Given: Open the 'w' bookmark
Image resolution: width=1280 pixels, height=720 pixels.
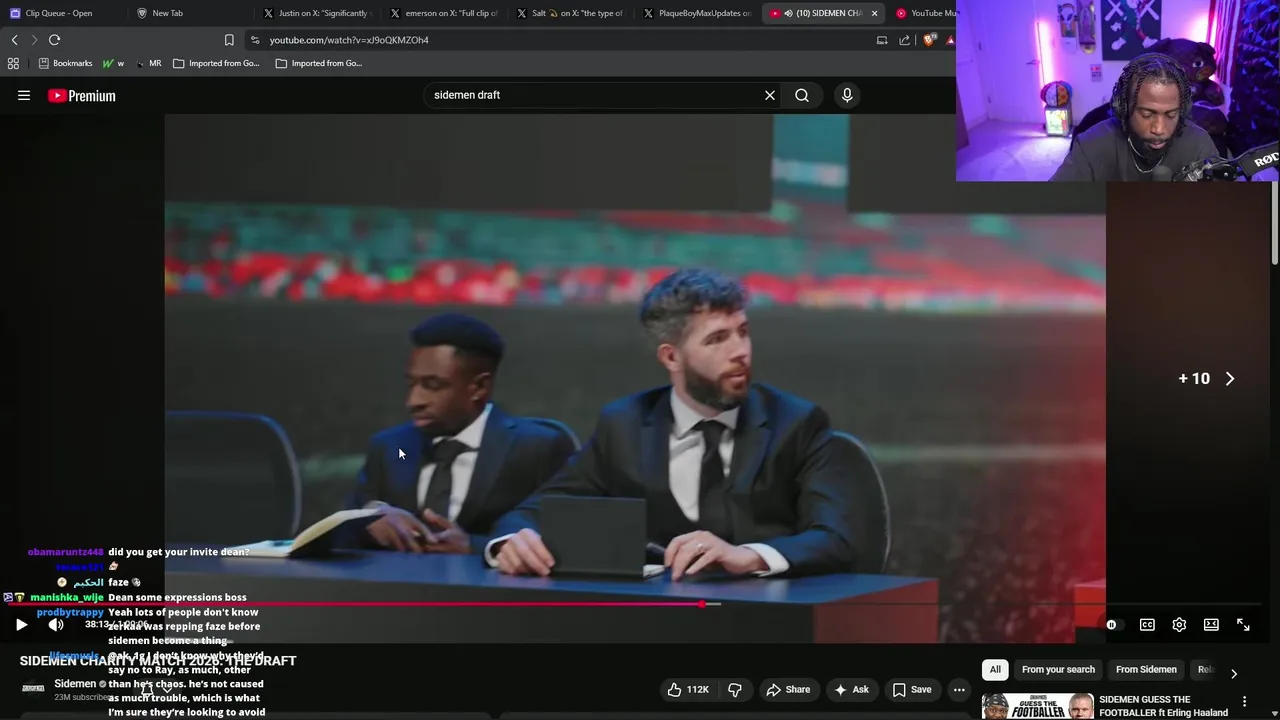Looking at the screenshot, I should [x=113, y=63].
